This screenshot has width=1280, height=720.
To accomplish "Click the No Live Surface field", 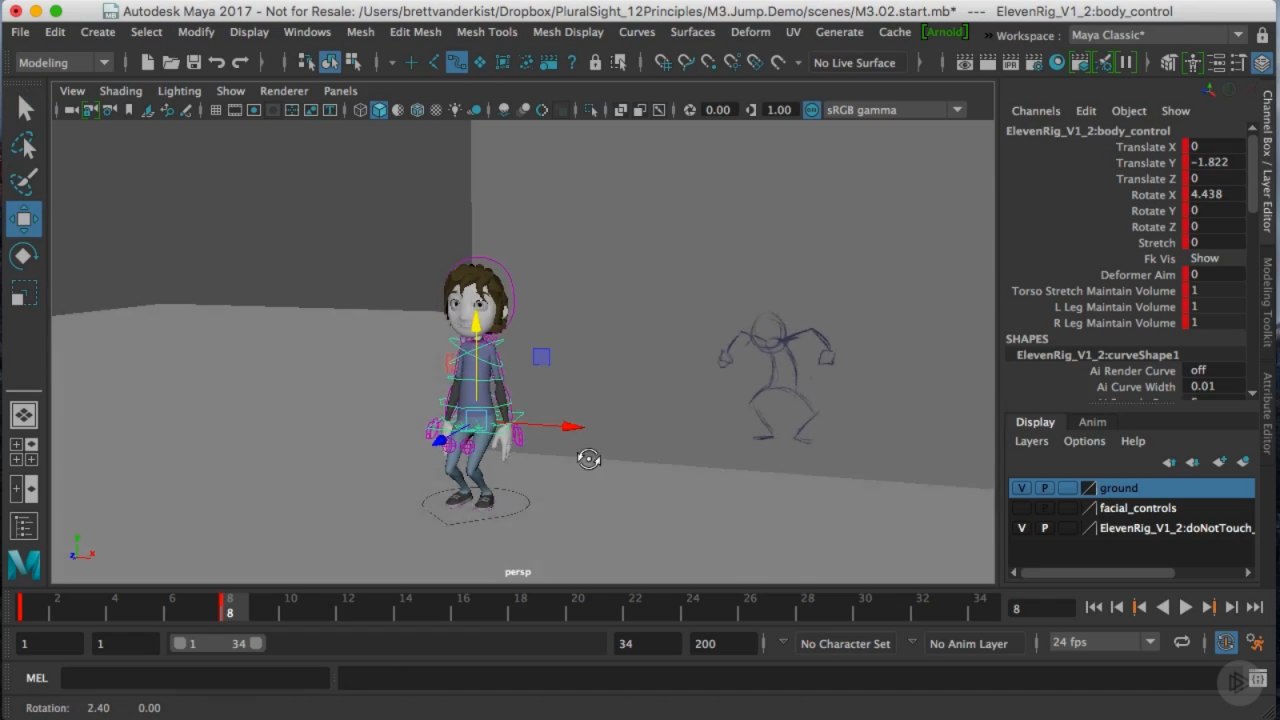I will pyautogui.click(x=854, y=63).
